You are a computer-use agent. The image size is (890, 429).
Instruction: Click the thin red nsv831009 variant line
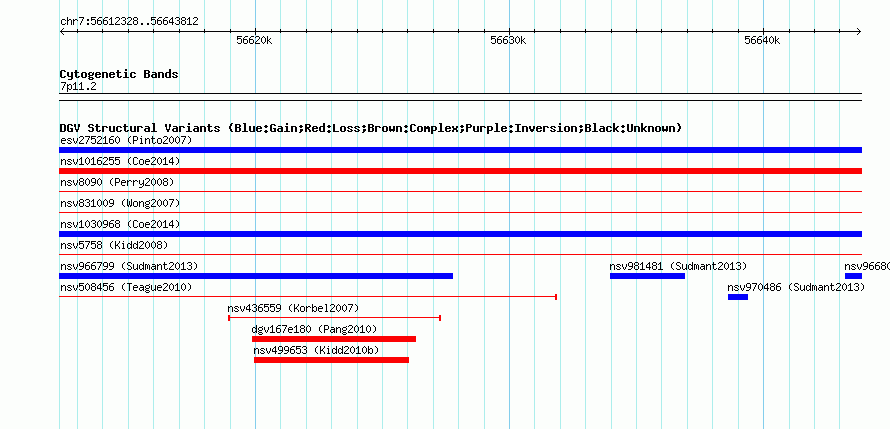tap(460, 213)
